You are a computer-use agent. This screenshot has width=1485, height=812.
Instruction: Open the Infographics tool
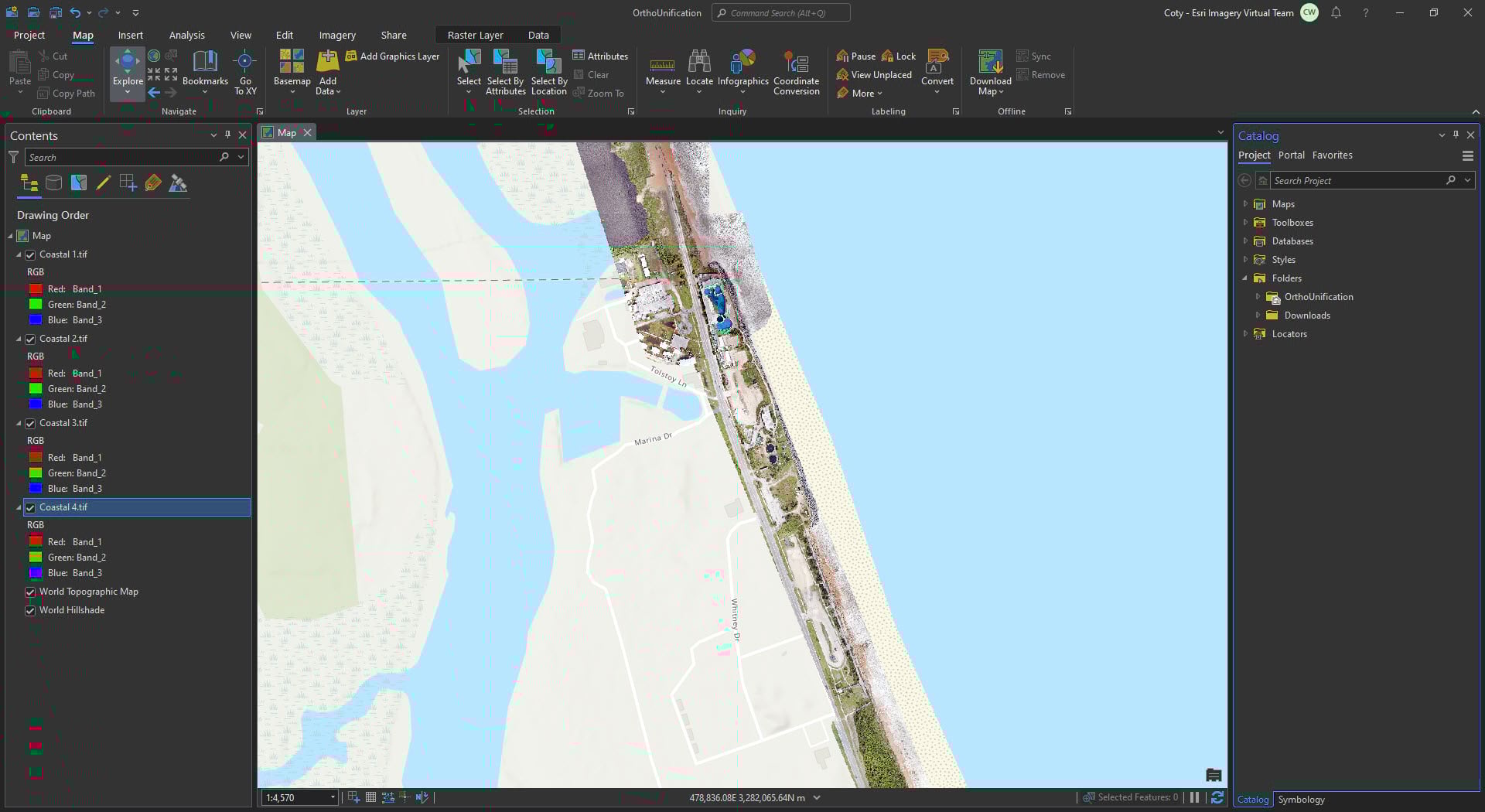742,70
